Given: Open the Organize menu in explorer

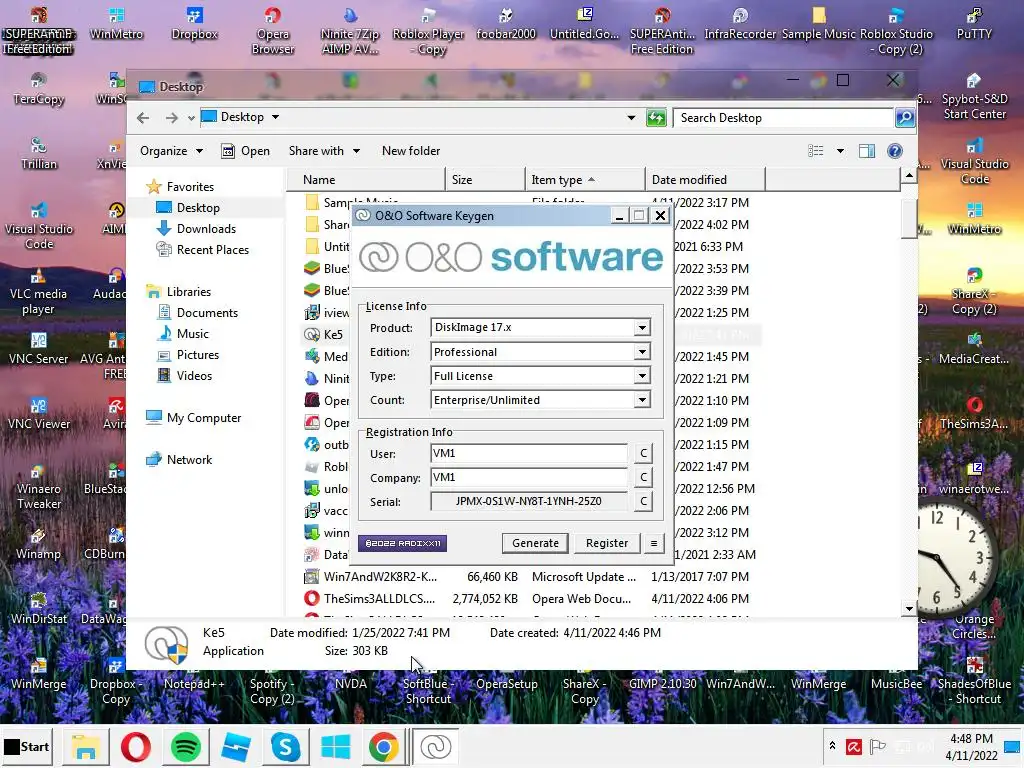Looking at the screenshot, I should pos(171,151).
